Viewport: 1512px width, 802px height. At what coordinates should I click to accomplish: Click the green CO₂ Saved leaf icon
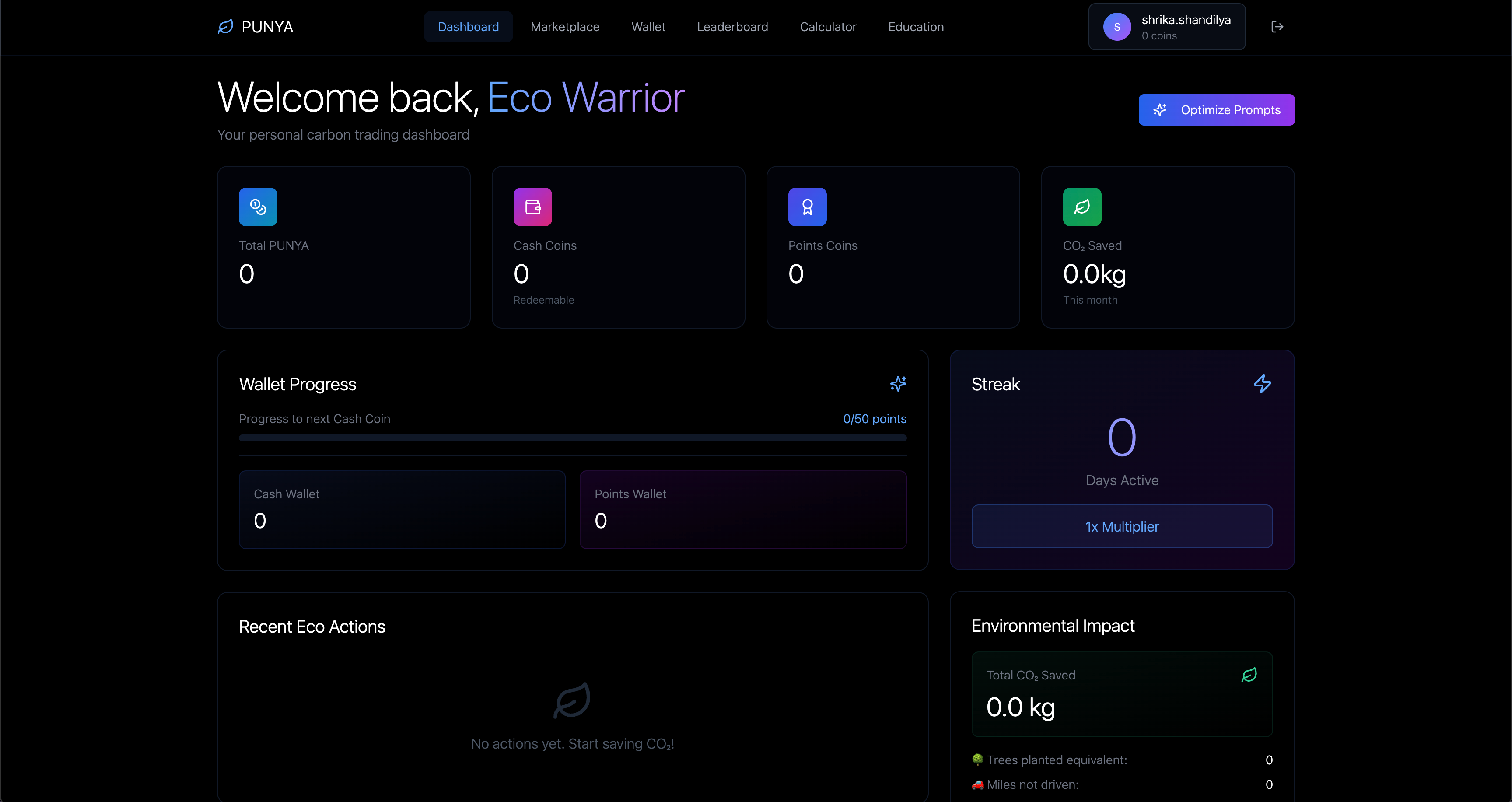[1082, 207]
